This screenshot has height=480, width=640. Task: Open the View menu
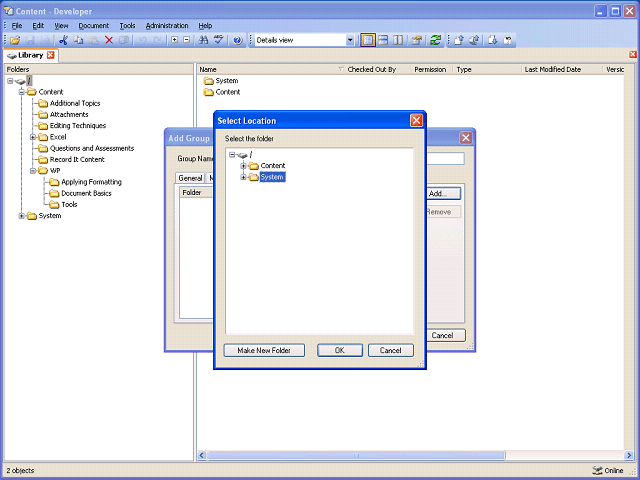(61, 26)
